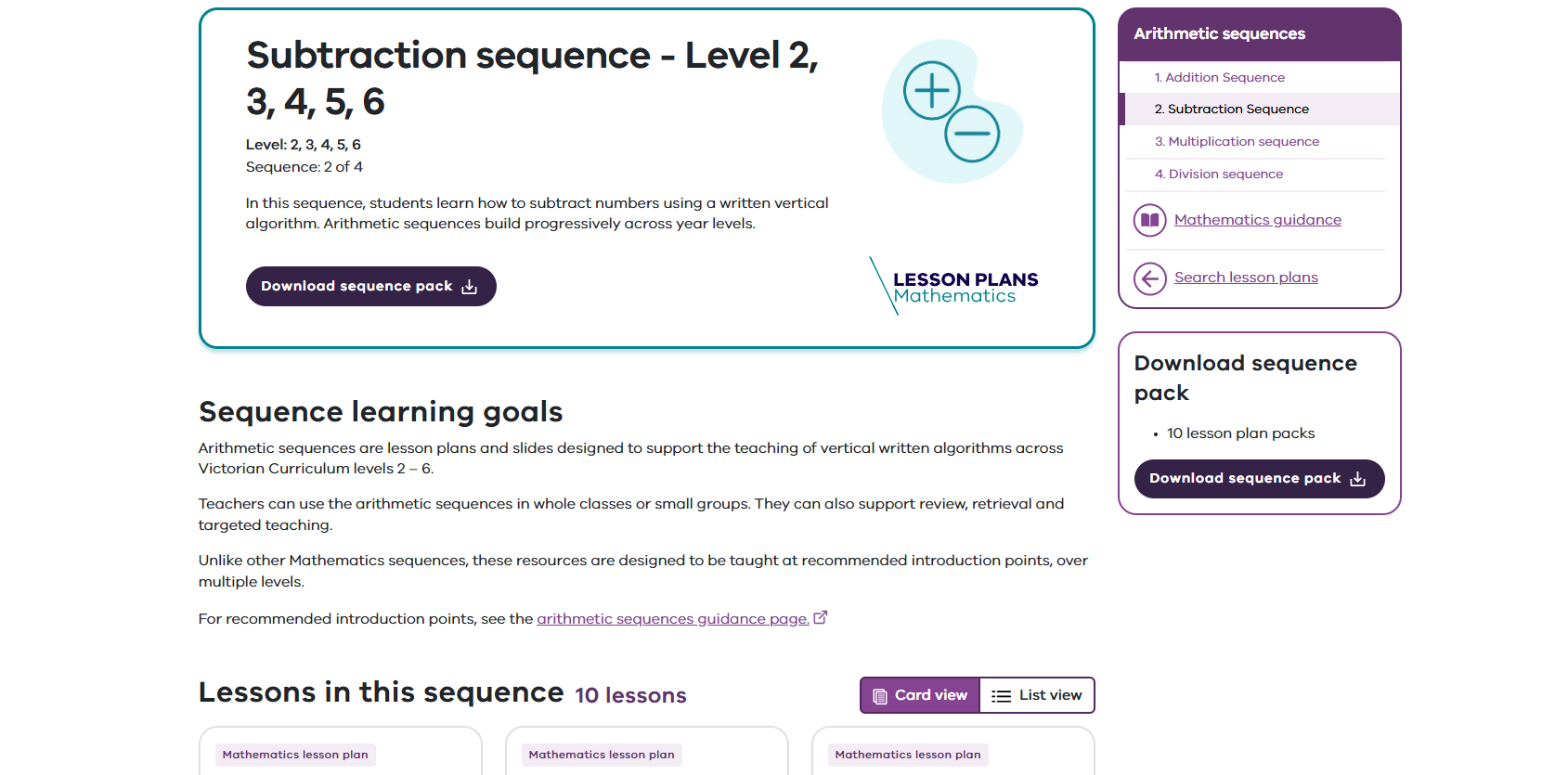Expand the Arithmetic sequences header panel
This screenshot has height=775, width=1568.
[x=1219, y=33]
